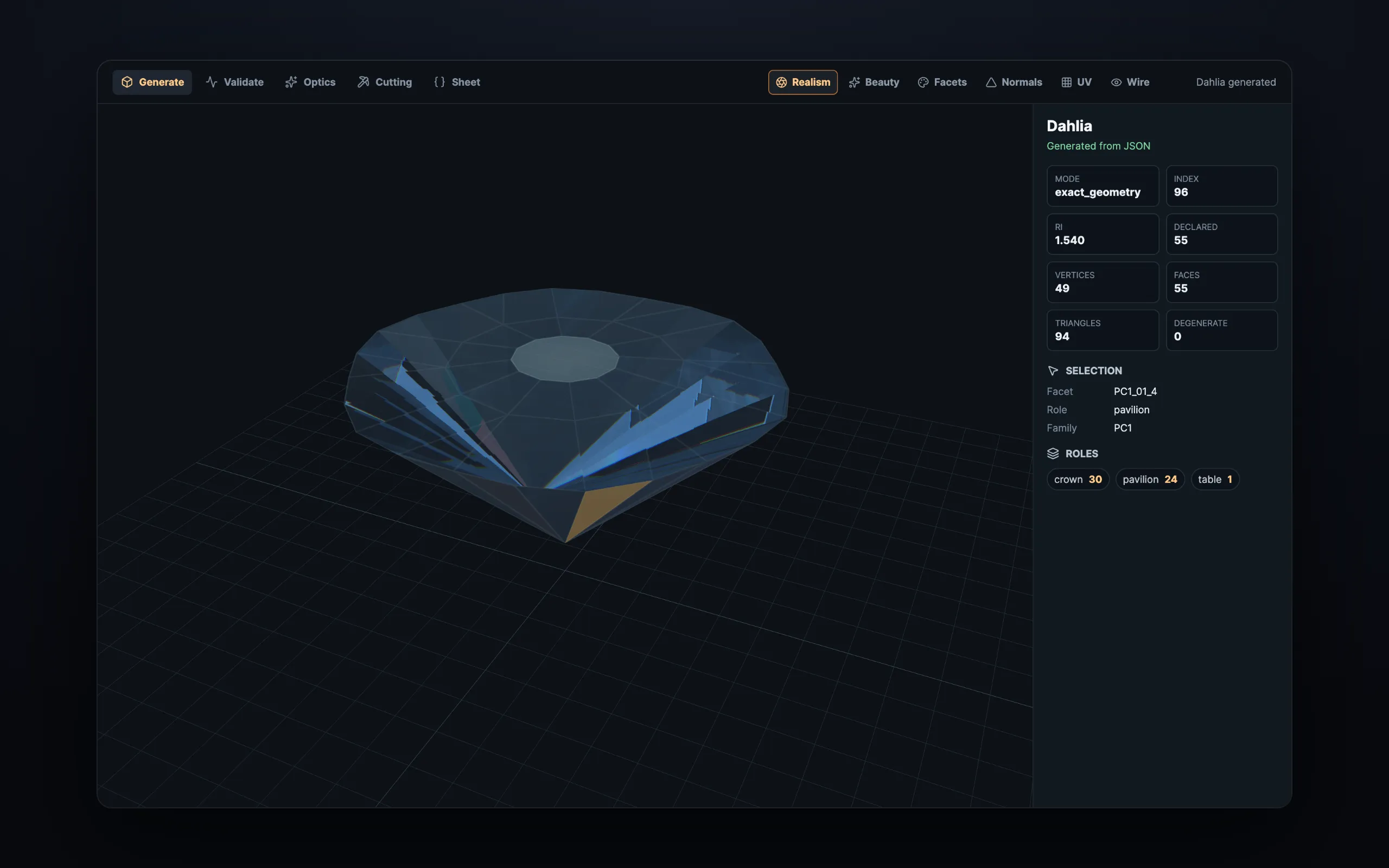Click the TRIANGLES 94 card

(x=1103, y=331)
